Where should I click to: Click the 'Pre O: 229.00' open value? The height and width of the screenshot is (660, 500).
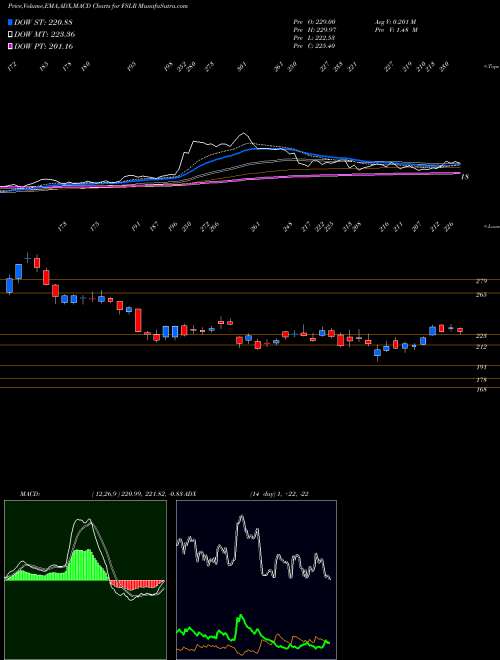(x=314, y=21)
